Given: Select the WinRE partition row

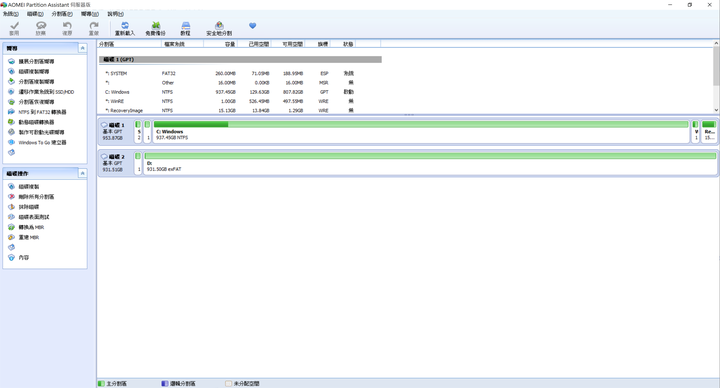Looking at the screenshot, I should coord(240,101).
